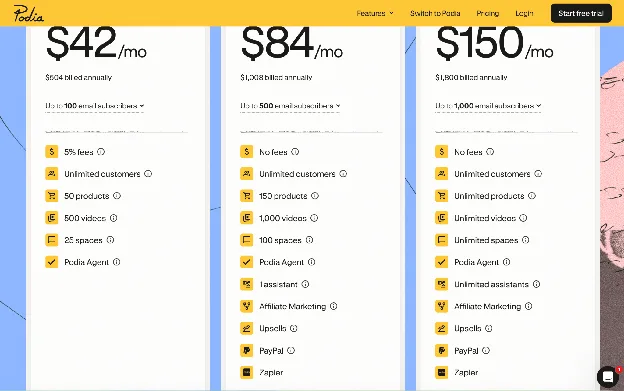Open the Features dropdown menu
The width and height of the screenshot is (624, 391).
point(375,14)
